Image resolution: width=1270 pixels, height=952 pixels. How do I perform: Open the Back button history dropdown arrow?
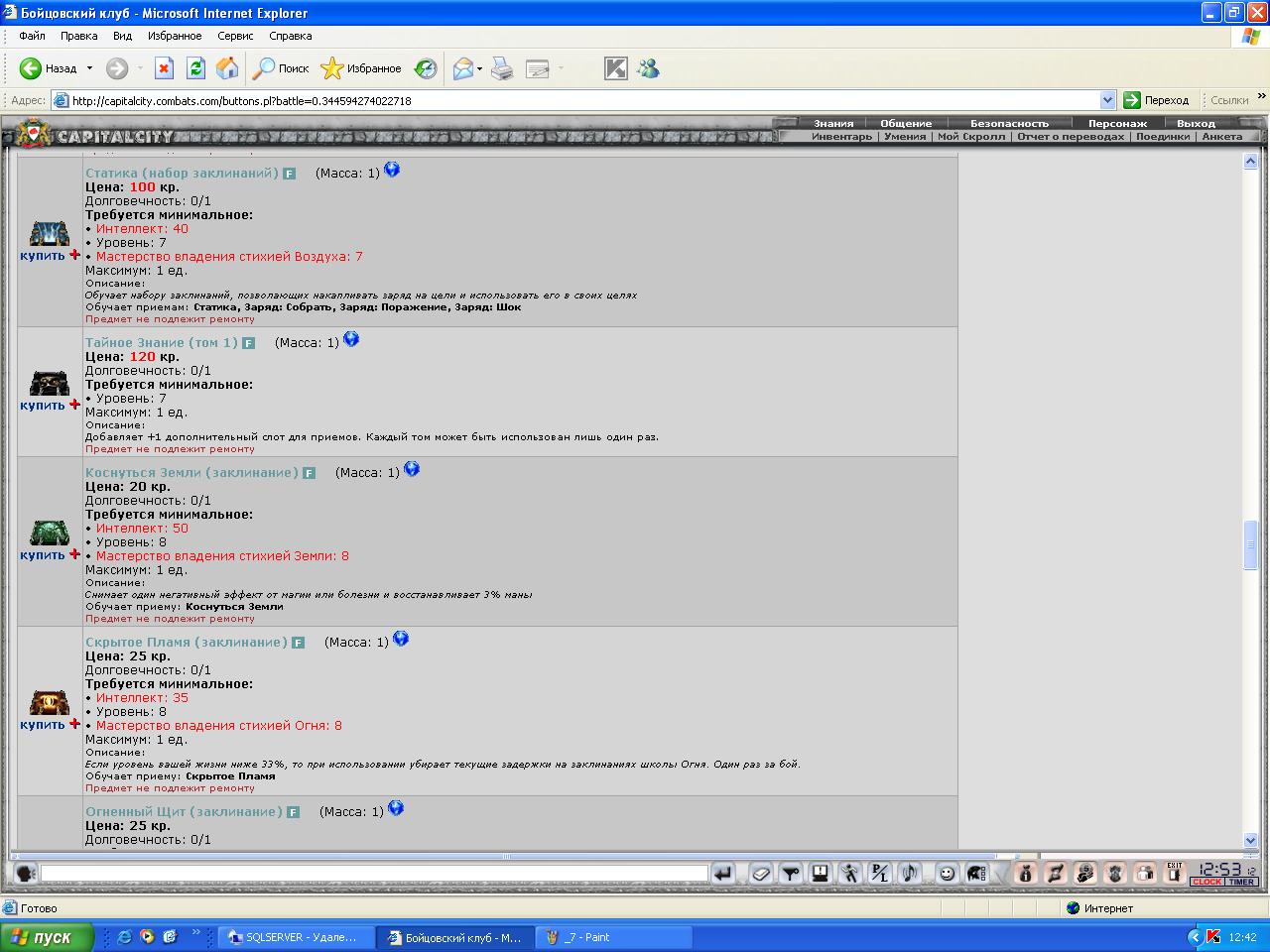point(89,68)
